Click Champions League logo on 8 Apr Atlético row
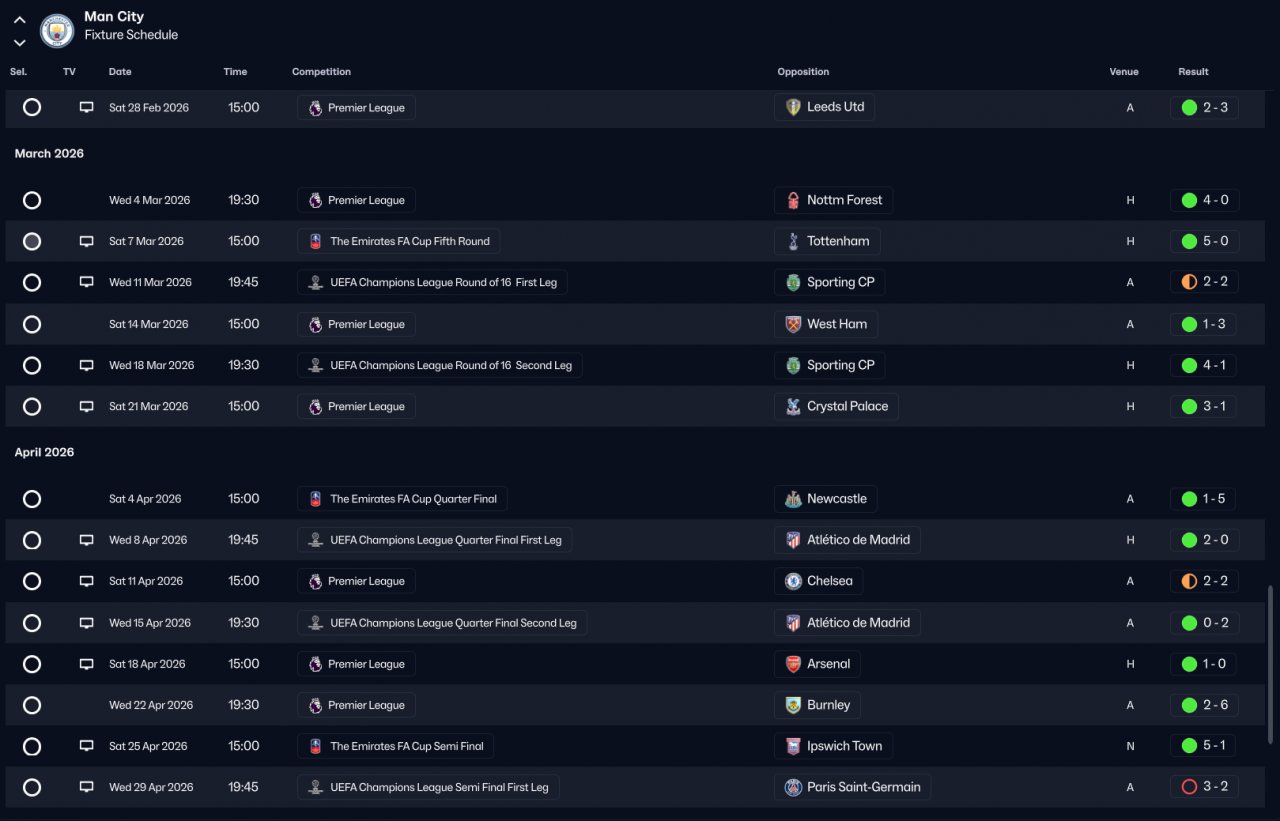Screen dimensions: 1280x821 click(316, 540)
